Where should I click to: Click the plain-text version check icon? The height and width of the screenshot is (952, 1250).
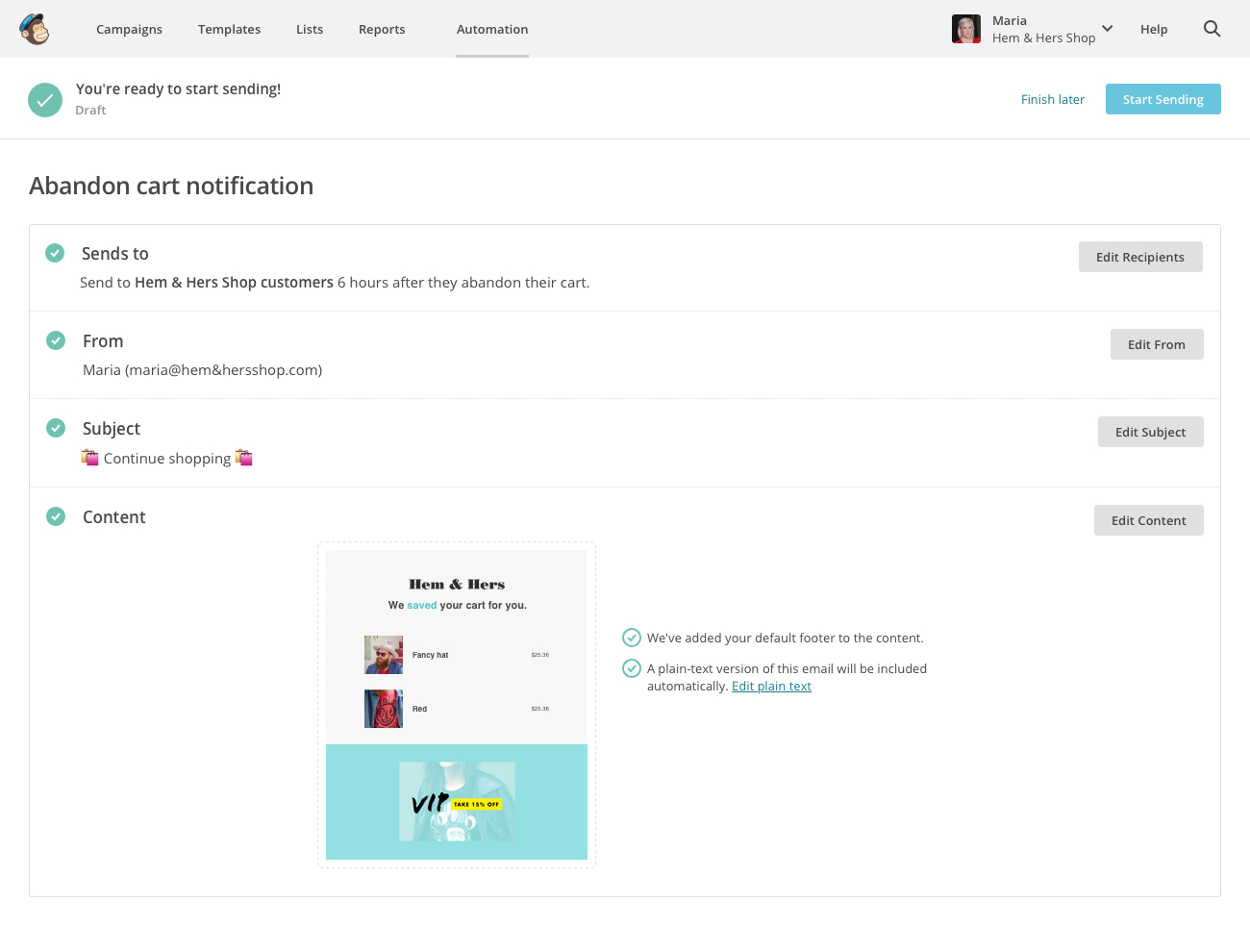(632, 668)
